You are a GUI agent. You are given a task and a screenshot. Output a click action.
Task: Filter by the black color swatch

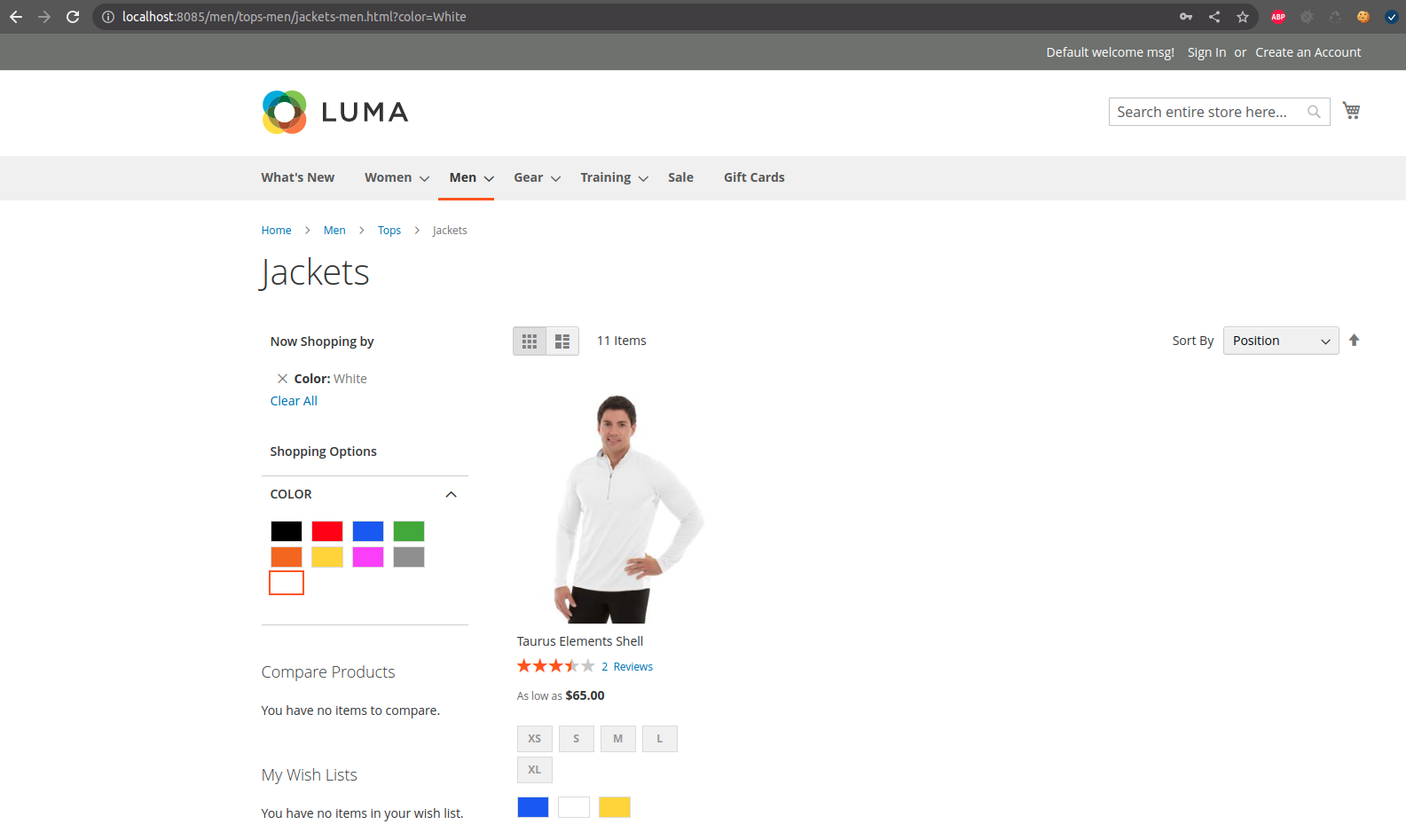[287, 531]
